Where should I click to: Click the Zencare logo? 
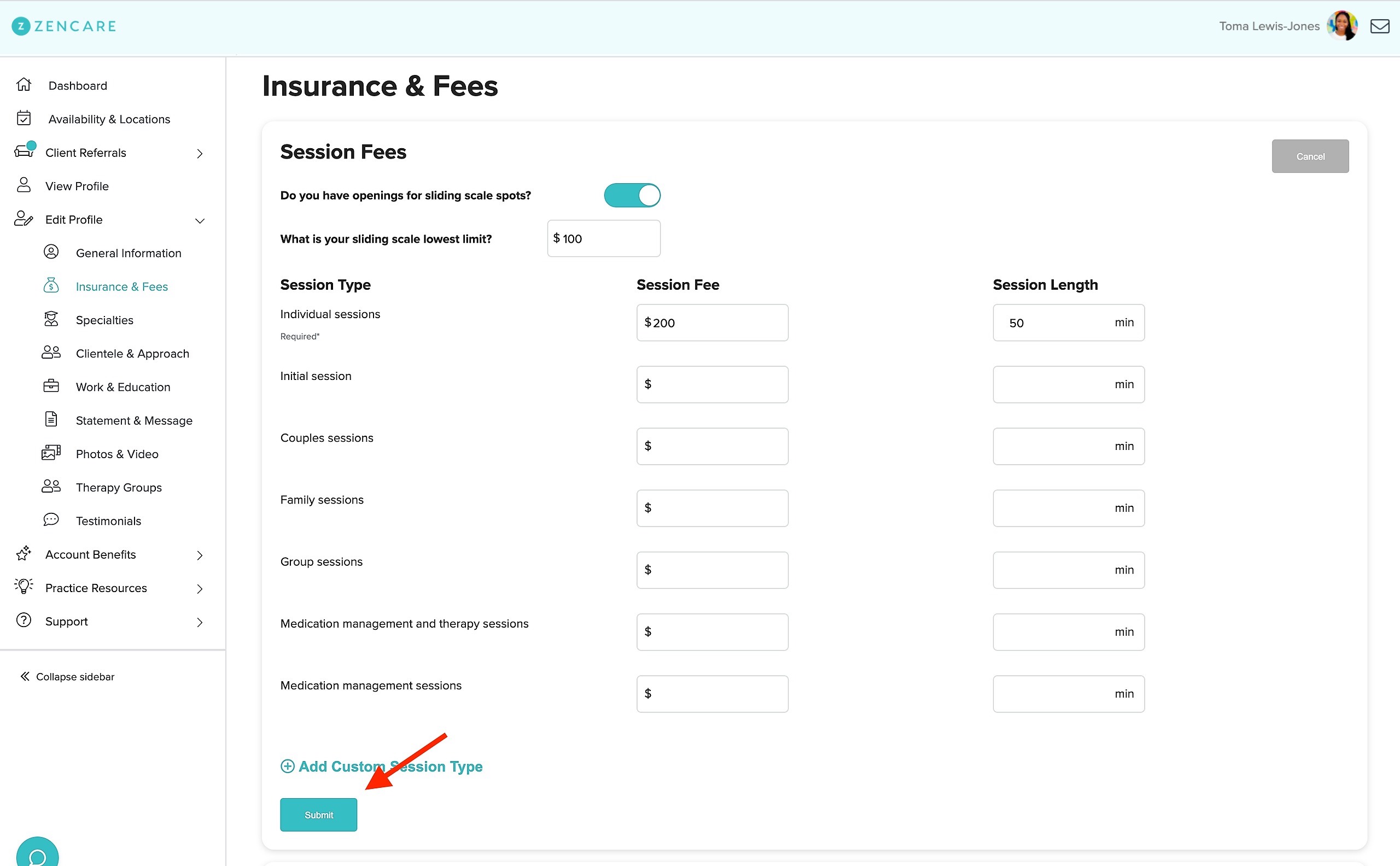tap(63, 26)
